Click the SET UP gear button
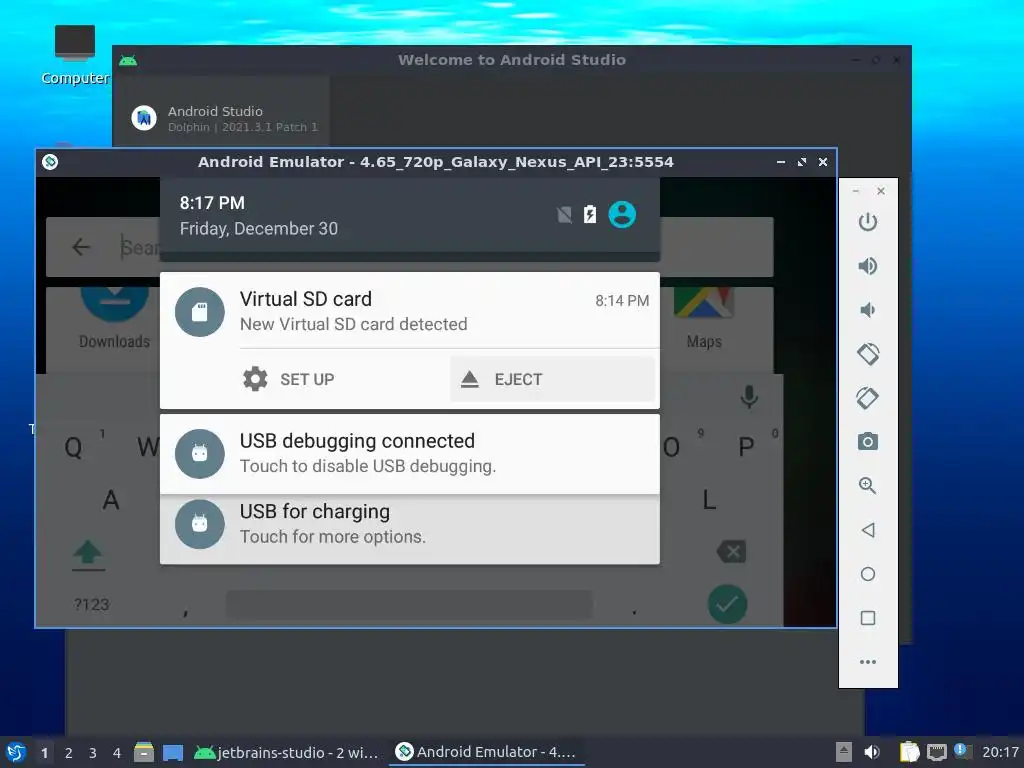This screenshot has width=1024, height=768. 288,379
